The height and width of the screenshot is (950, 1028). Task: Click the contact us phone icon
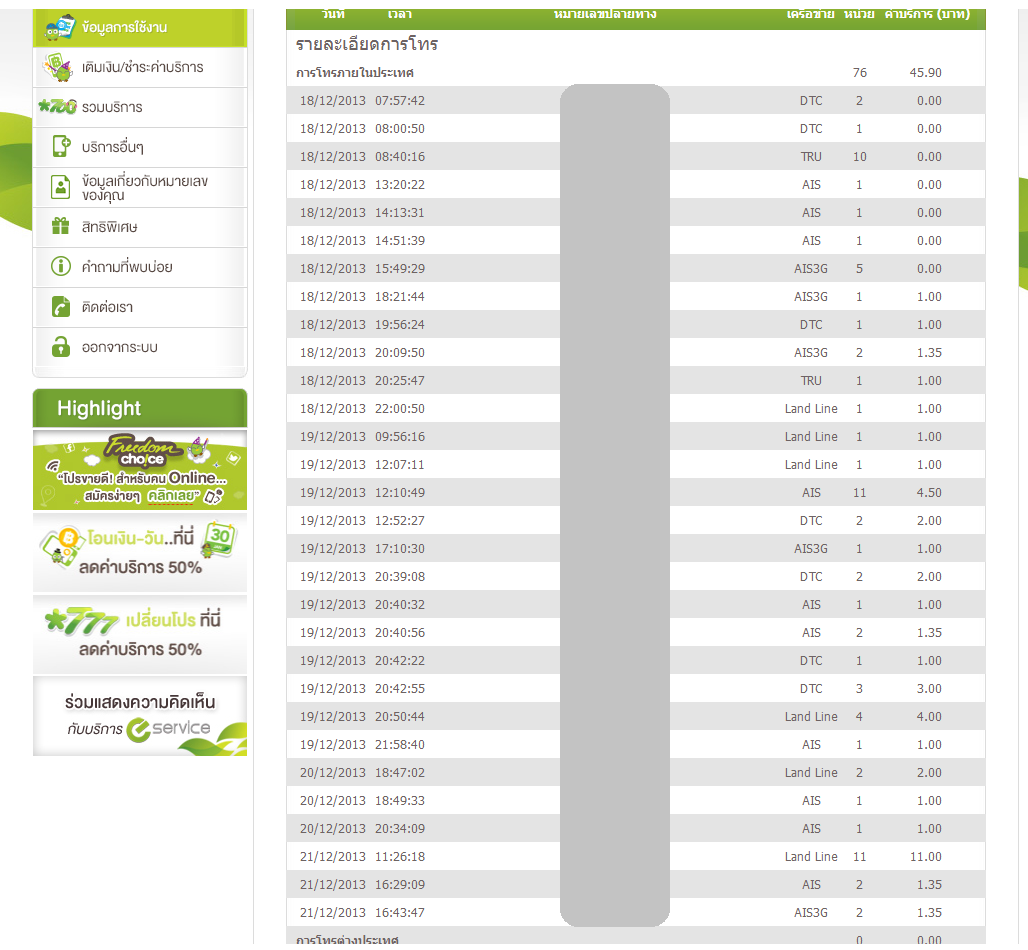[61, 306]
